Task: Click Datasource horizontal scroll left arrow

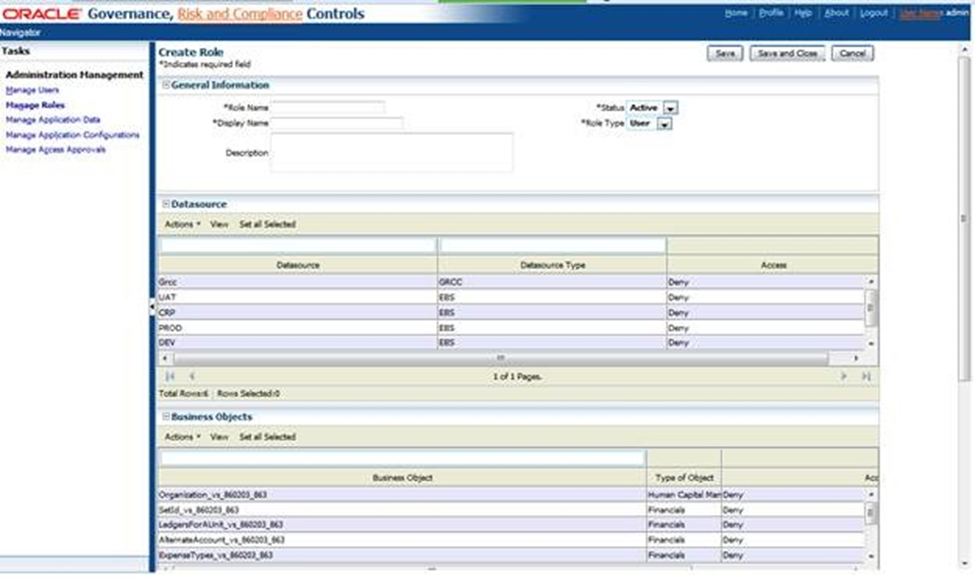Action: 165,358
